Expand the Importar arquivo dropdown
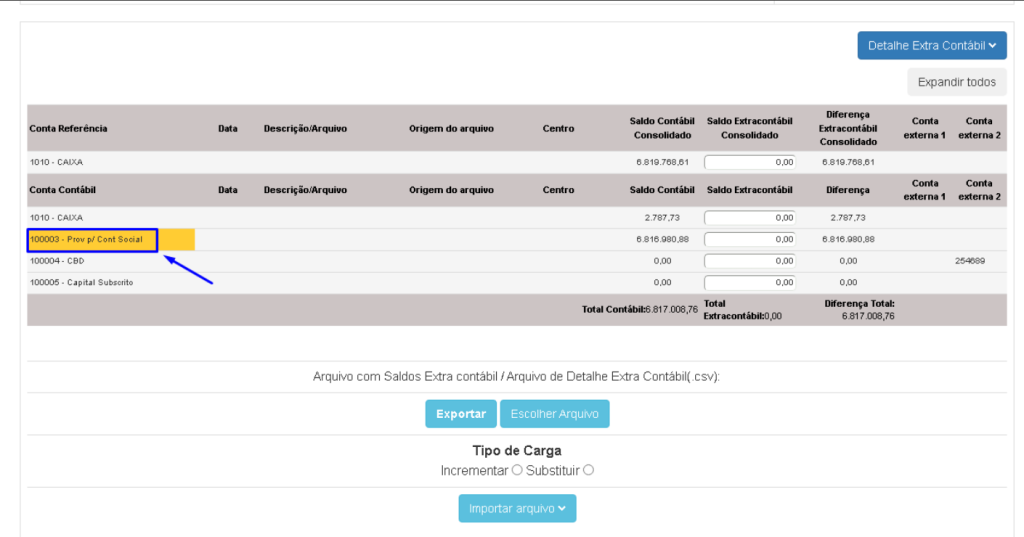Viewport: 1024px width, 537px height. 517,508
